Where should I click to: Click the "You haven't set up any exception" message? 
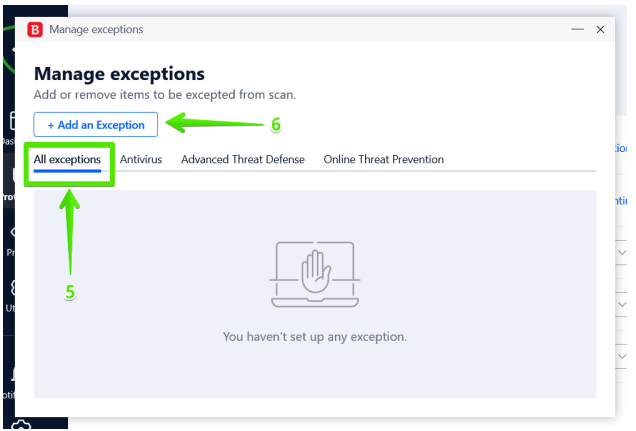point(315,337)
